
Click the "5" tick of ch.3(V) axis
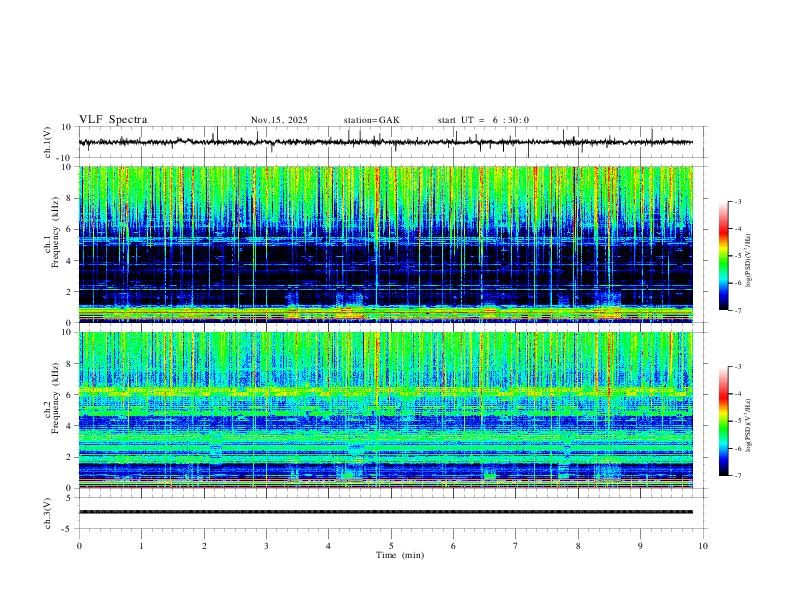tap(70, 498)
